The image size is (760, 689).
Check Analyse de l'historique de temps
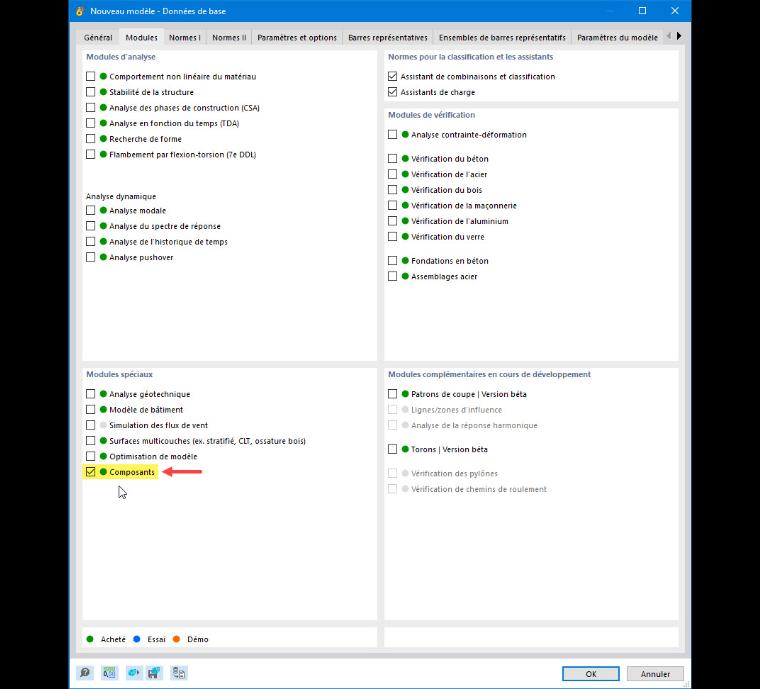(90, 241)
